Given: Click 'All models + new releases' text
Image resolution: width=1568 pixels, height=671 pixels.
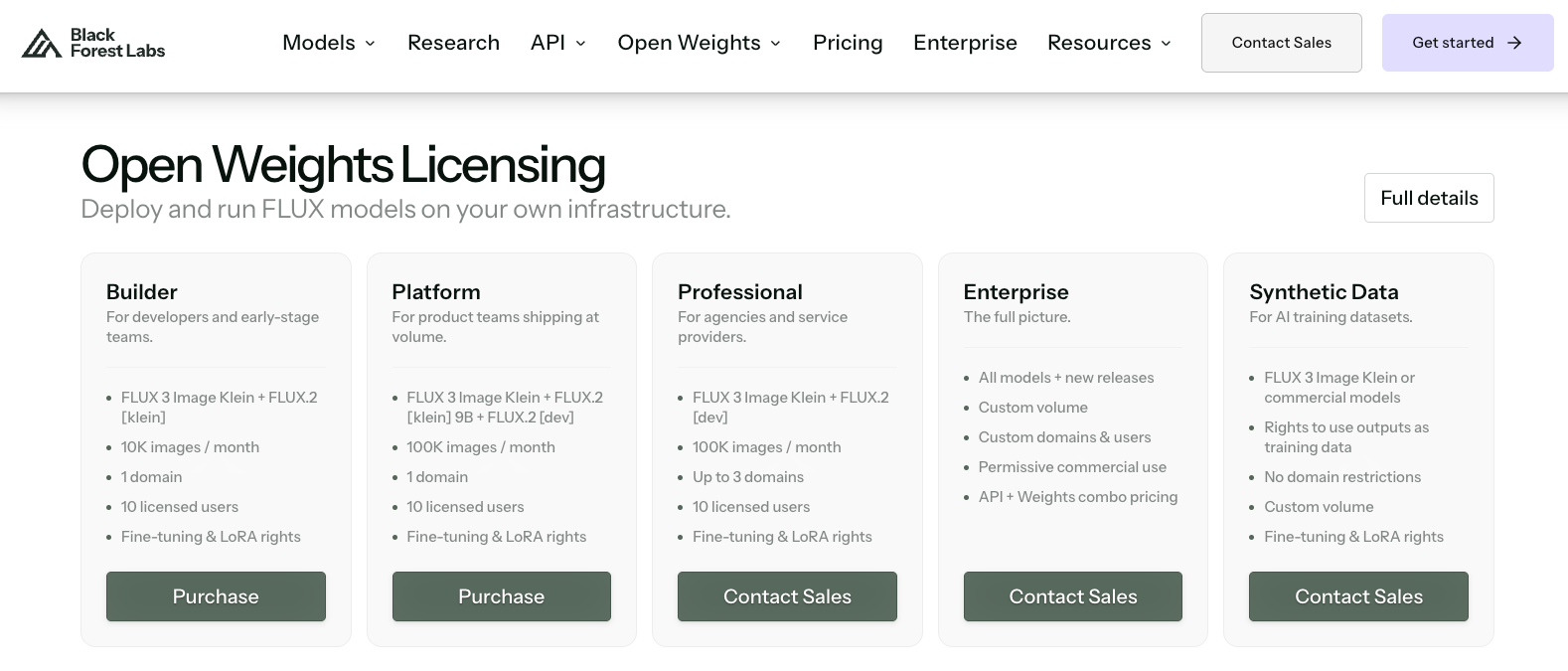Looking at the screenshot, I should pyautogui.click(x=1066, y=378).
